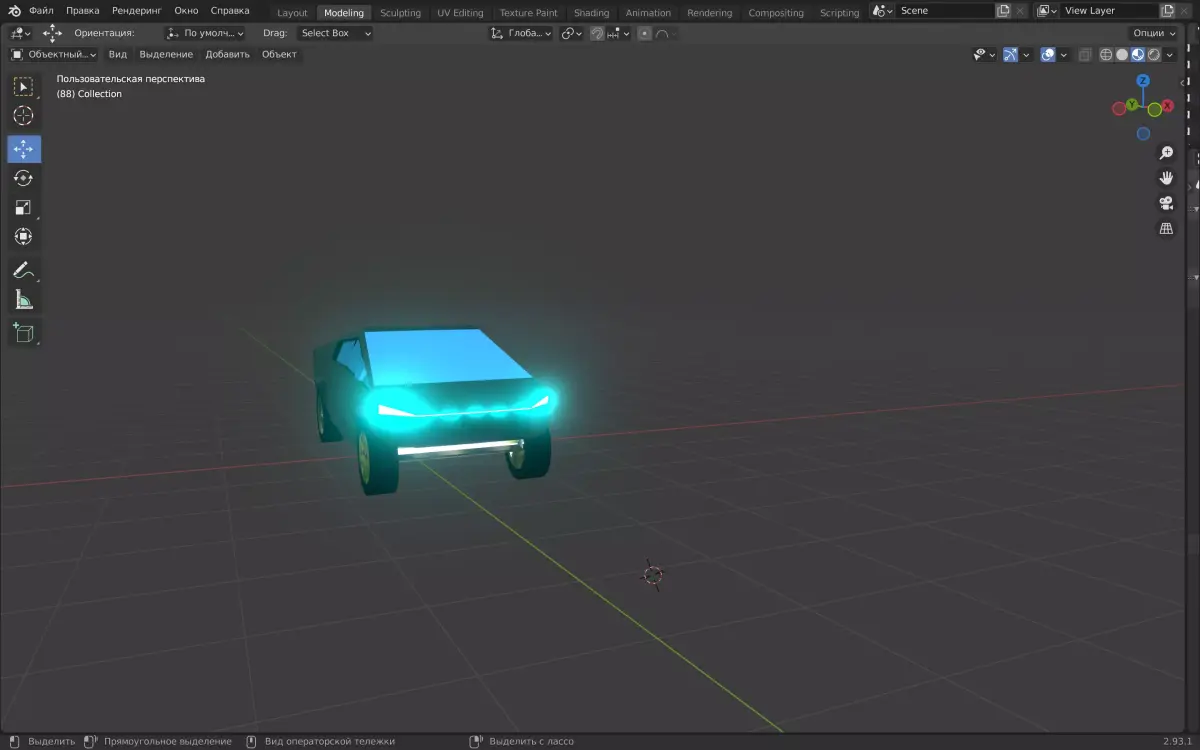This screenshot has height=750, width=1200.
Task: Click the View Layer name field
Action: 1108,11
